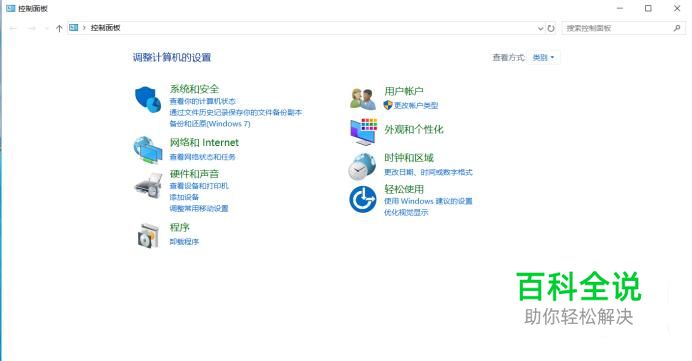The height and width of the screenshot is (361, 692).
Task: Open the 用户帐户 people icon
Action: click(363, 99)
